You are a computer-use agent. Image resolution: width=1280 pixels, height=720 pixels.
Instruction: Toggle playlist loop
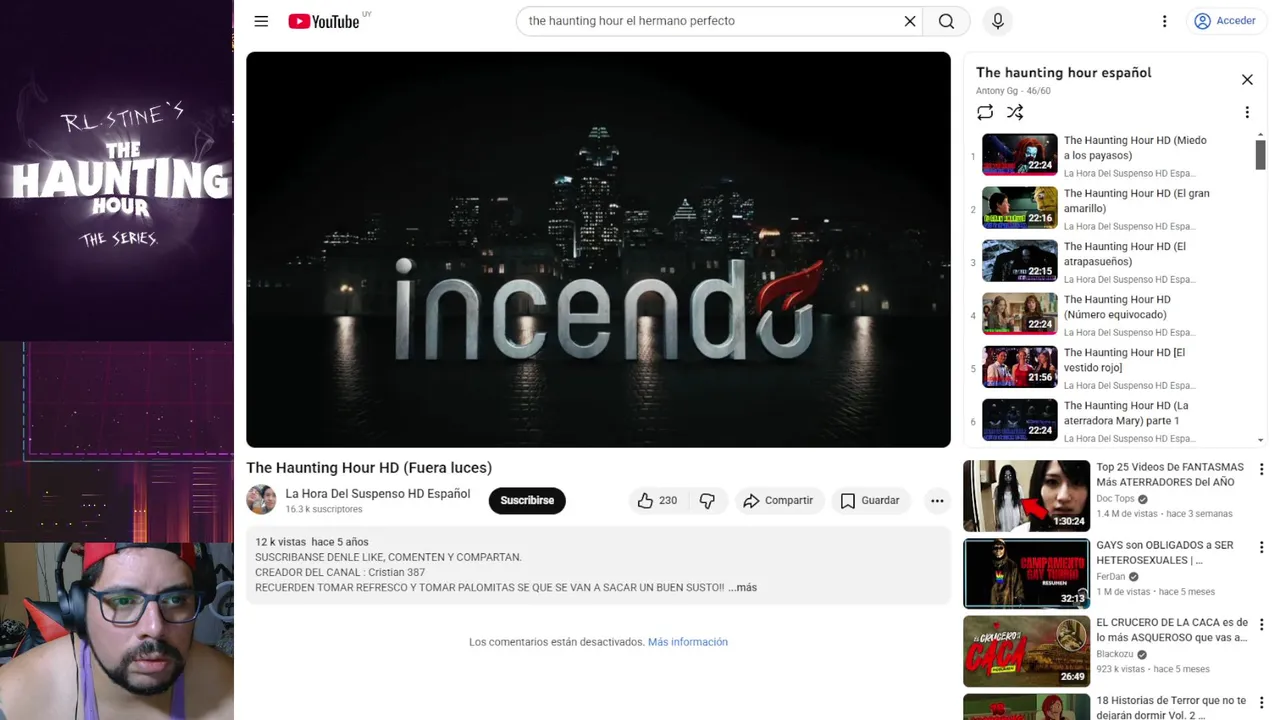[985, 112]
